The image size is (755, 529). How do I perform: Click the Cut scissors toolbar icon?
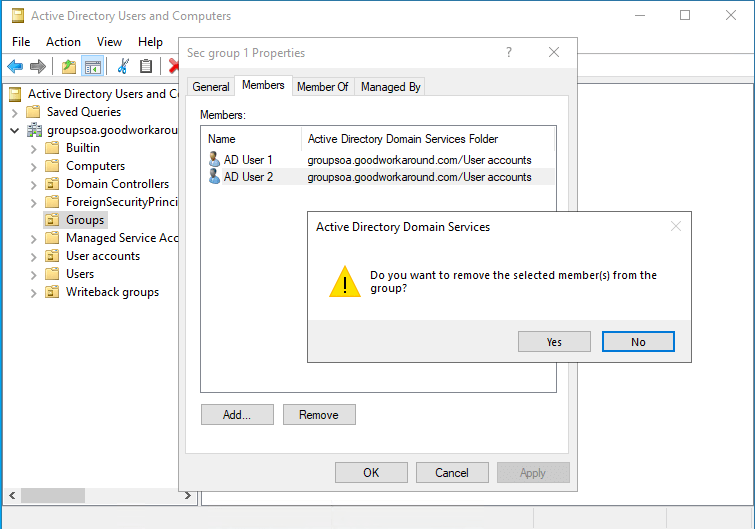[122, 66]
